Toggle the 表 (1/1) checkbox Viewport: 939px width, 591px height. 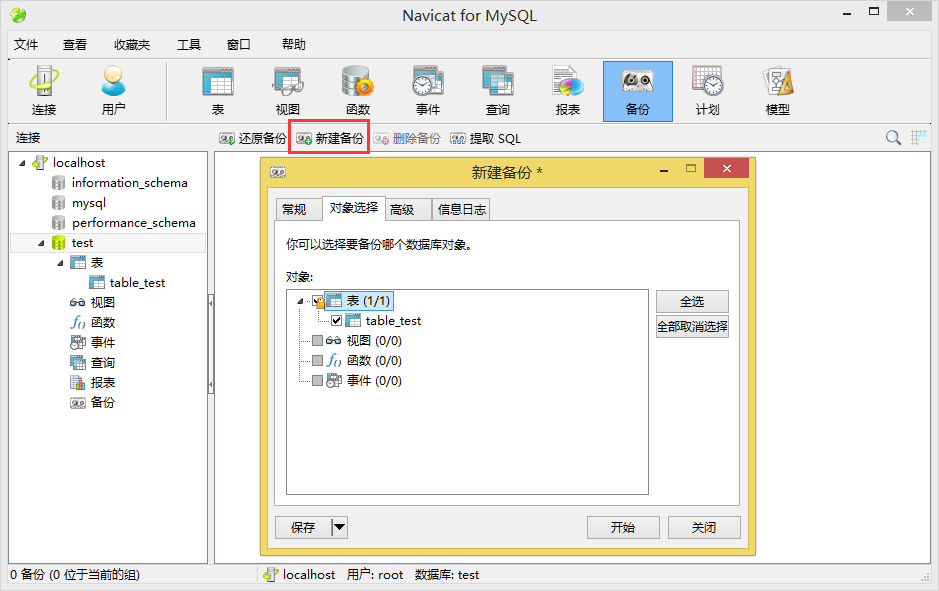pos(318,301)
